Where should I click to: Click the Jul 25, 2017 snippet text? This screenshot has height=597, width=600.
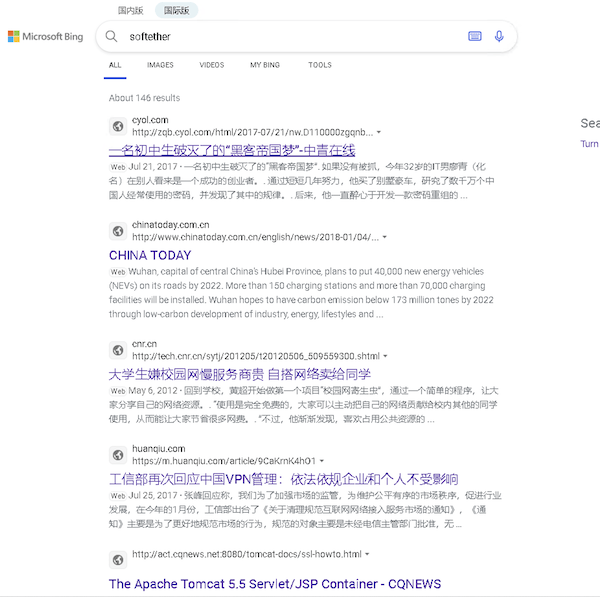305,510
